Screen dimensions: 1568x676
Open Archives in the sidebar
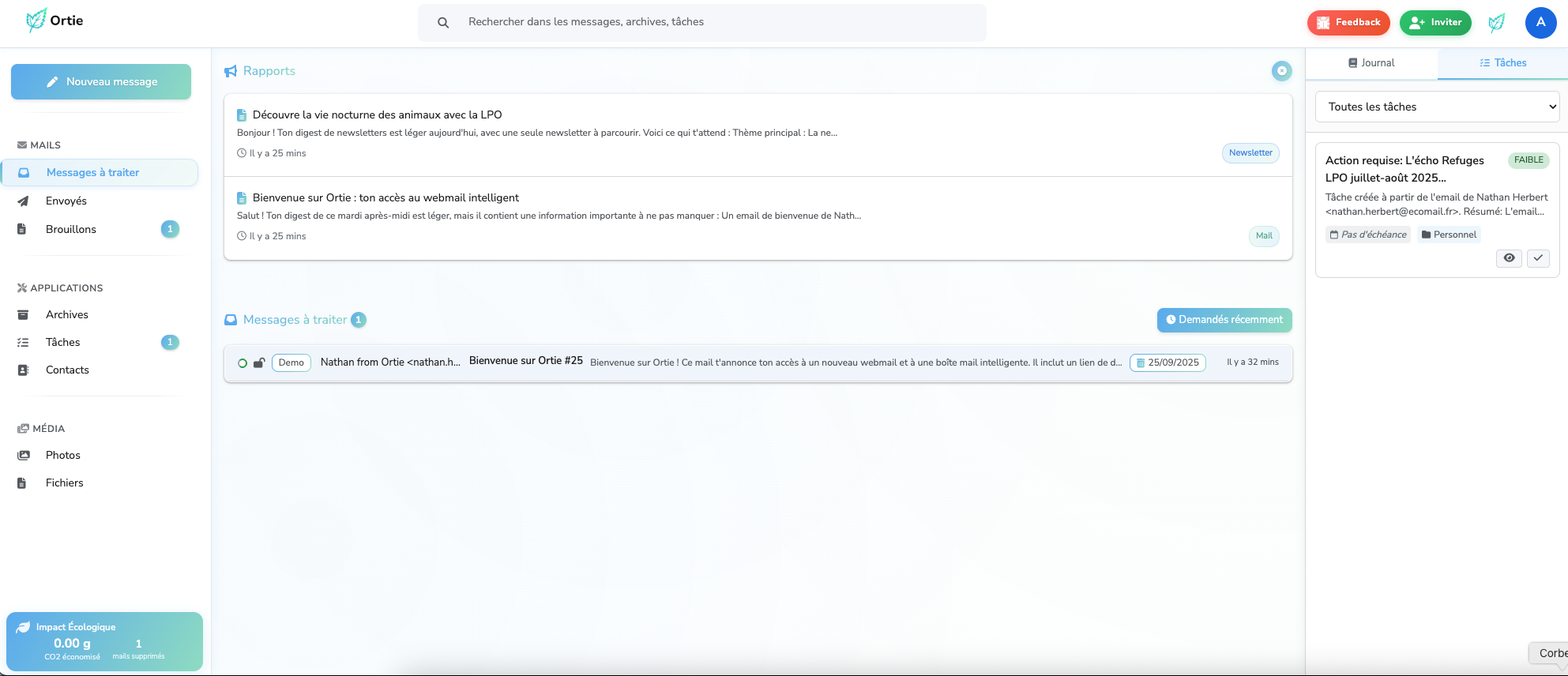67,314
